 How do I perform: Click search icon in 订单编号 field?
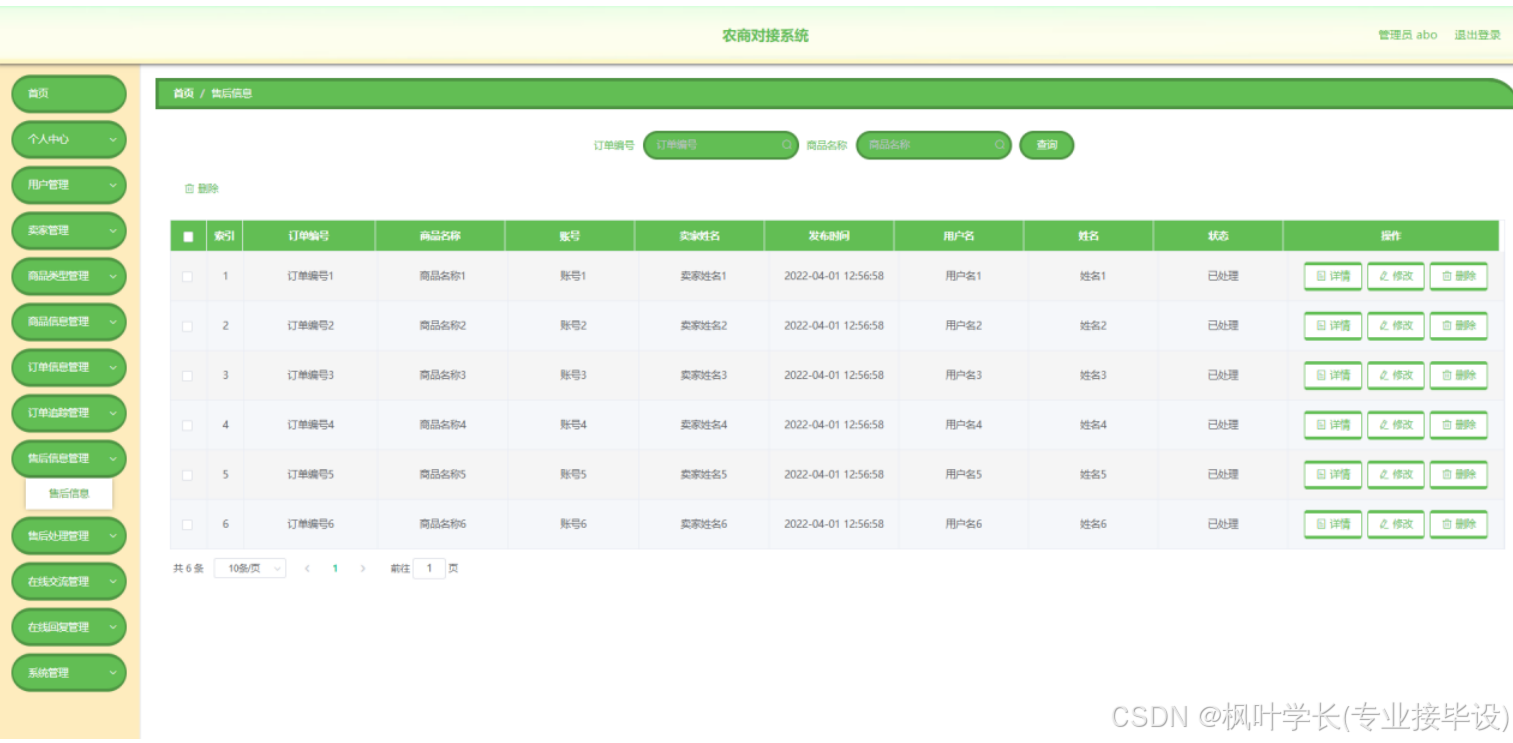click(x=787, y=145)
